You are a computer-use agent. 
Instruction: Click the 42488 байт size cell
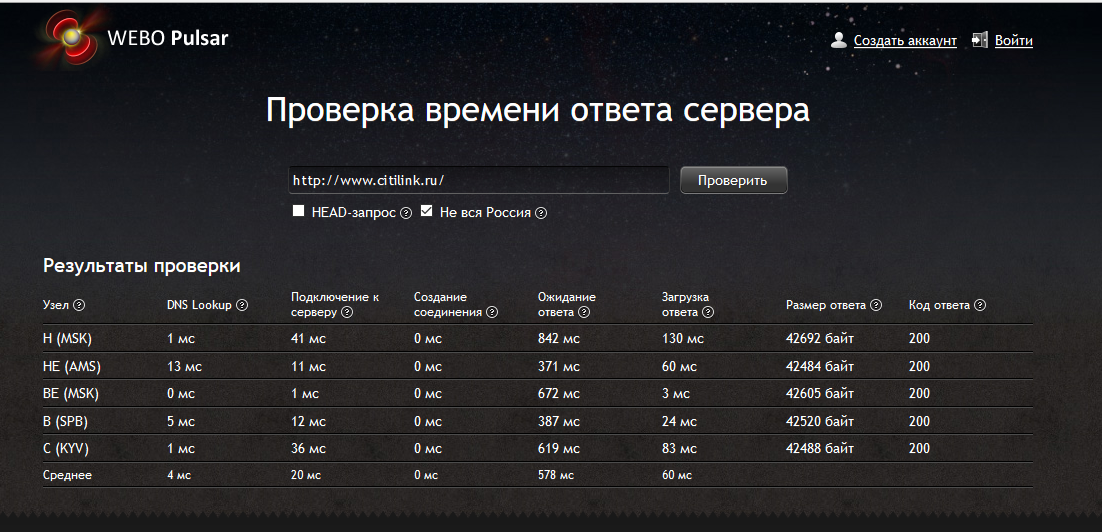click(x=819, y=448)
